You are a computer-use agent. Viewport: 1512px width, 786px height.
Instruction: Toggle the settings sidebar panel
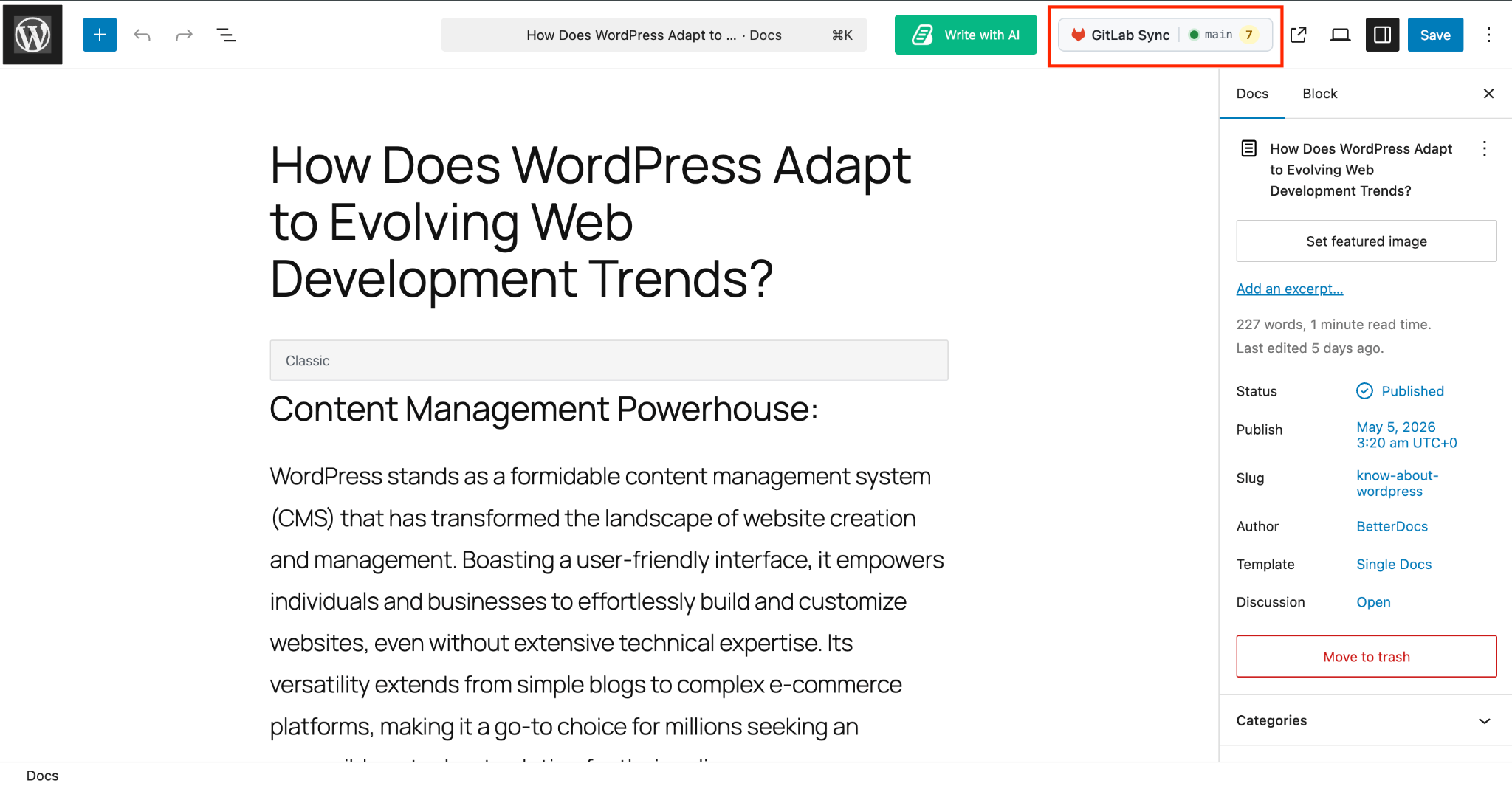(x=1382, y=35)
